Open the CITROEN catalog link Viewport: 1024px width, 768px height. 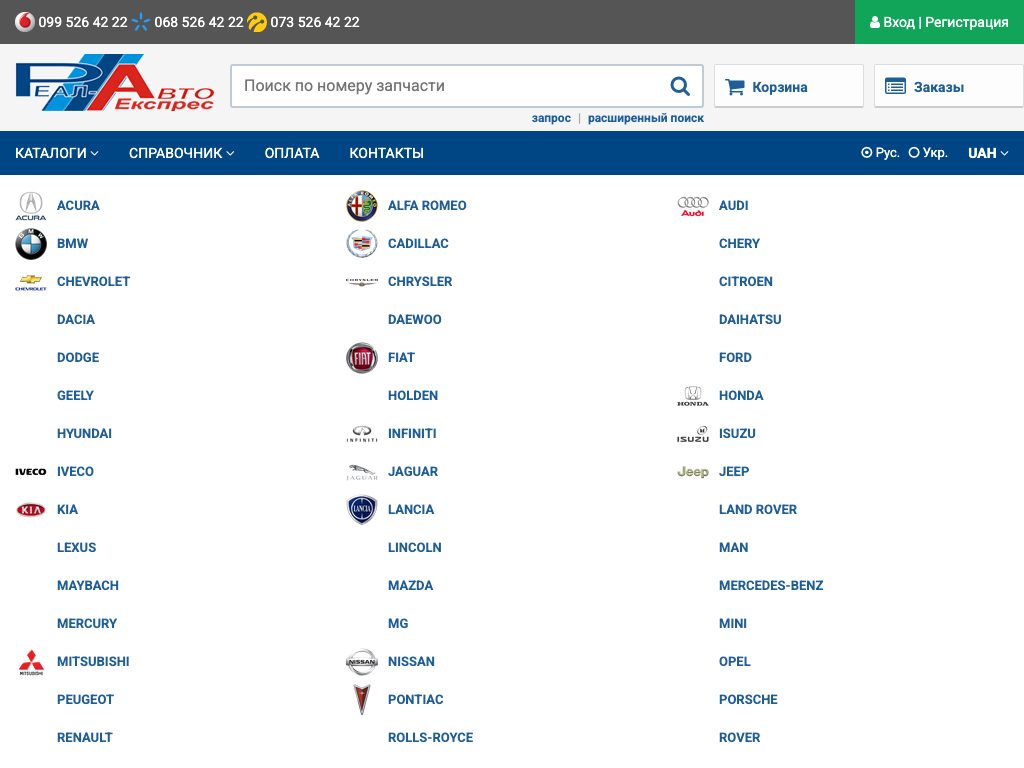745,281
